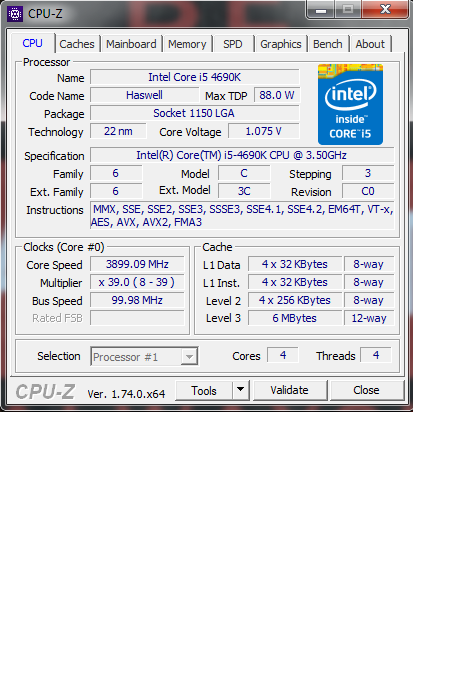Click the Stepping value 3
The image size is (474, 674).
tap(368, 173)
